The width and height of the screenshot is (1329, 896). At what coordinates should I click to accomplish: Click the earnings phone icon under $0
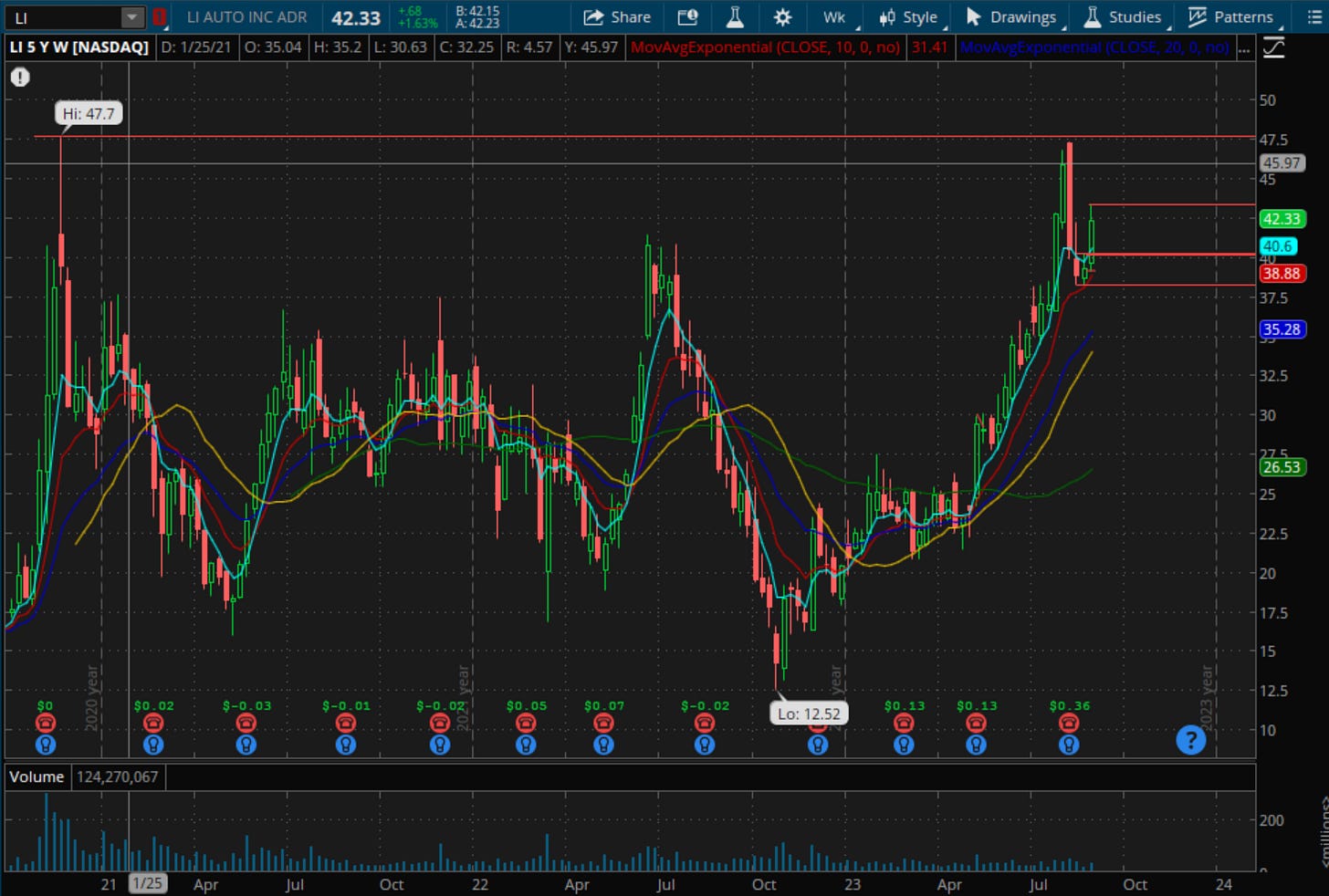pos(45,724)
